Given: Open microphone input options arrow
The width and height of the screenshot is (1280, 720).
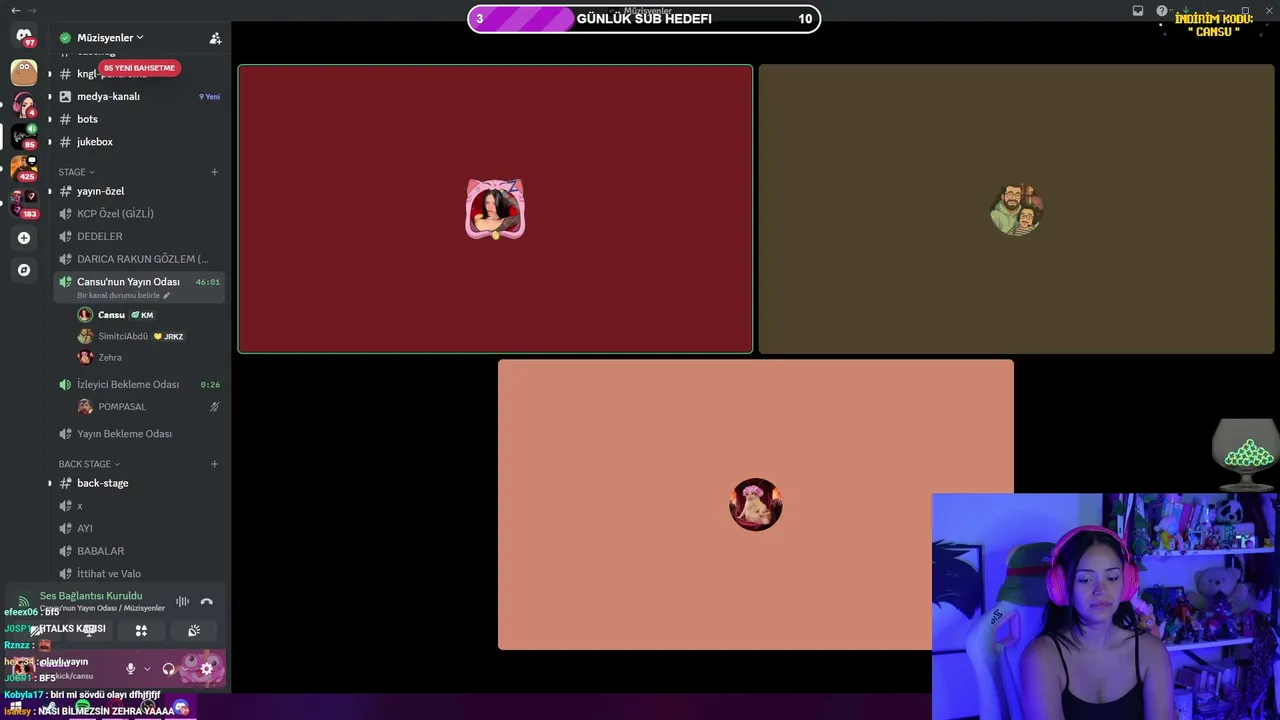Looking at the screenshot, I should 147,669.
